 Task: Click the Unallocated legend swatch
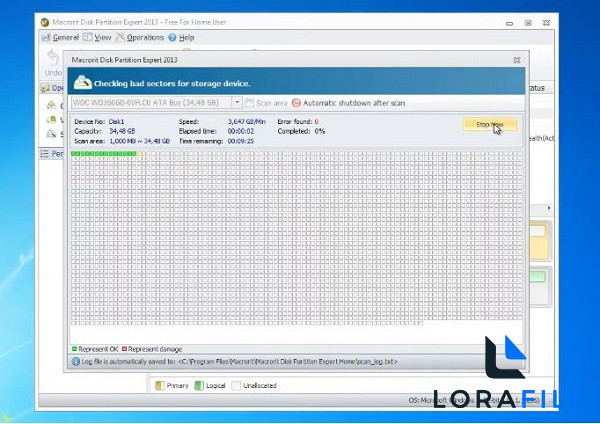(236, 386)
